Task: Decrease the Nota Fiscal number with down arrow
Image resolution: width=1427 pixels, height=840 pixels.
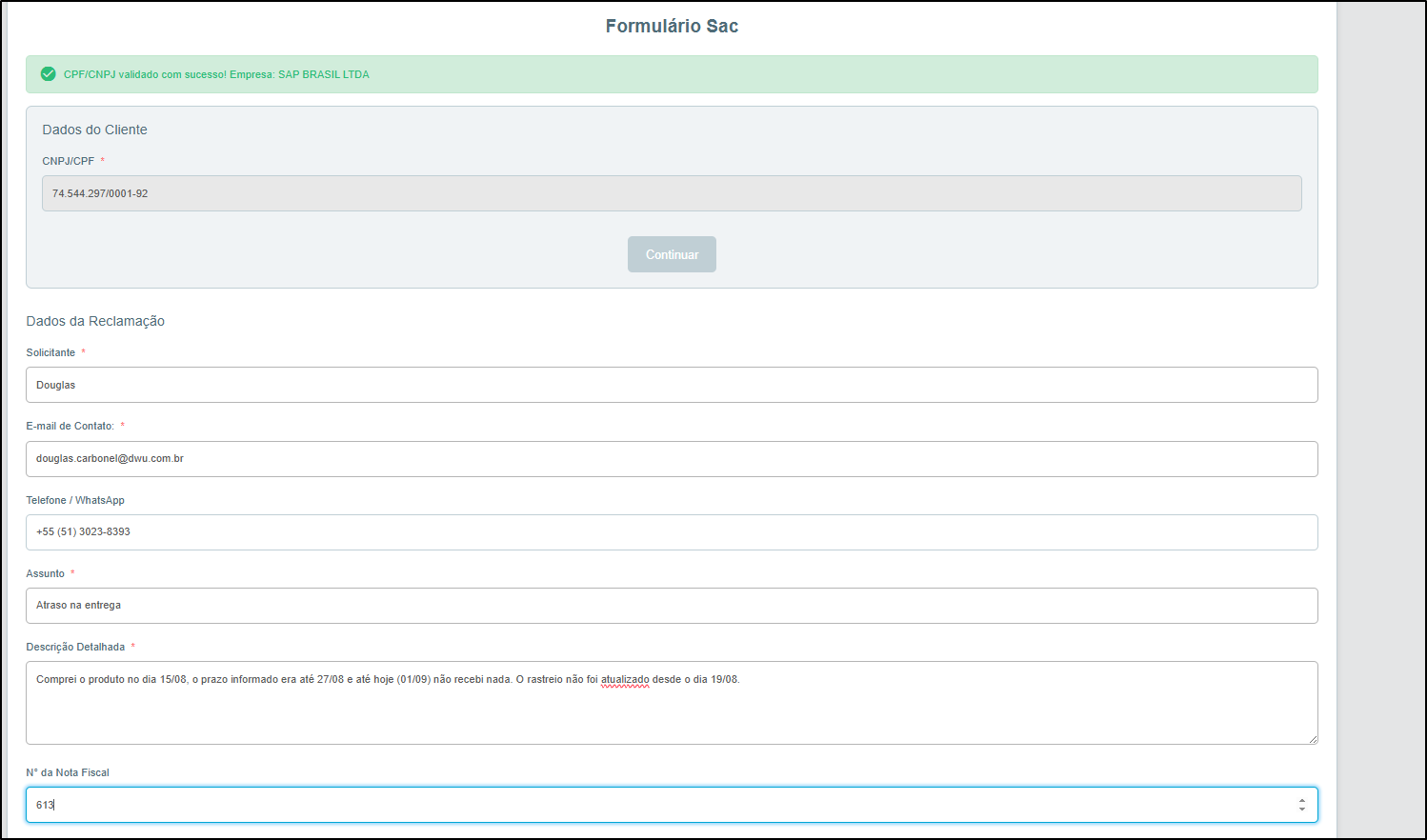Action: [1302, 810]
